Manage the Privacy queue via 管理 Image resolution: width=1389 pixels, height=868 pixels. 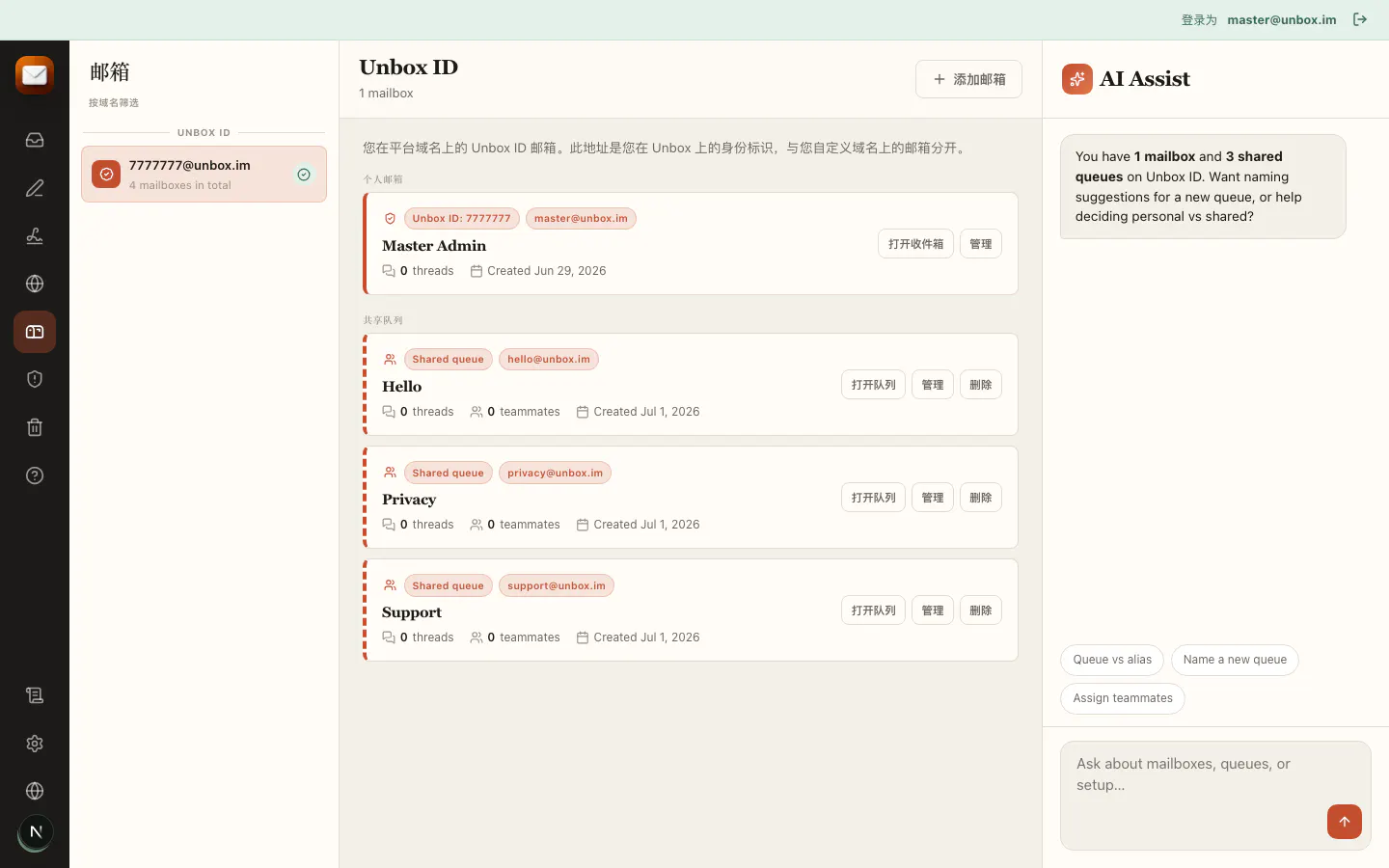tap(933, 498)
